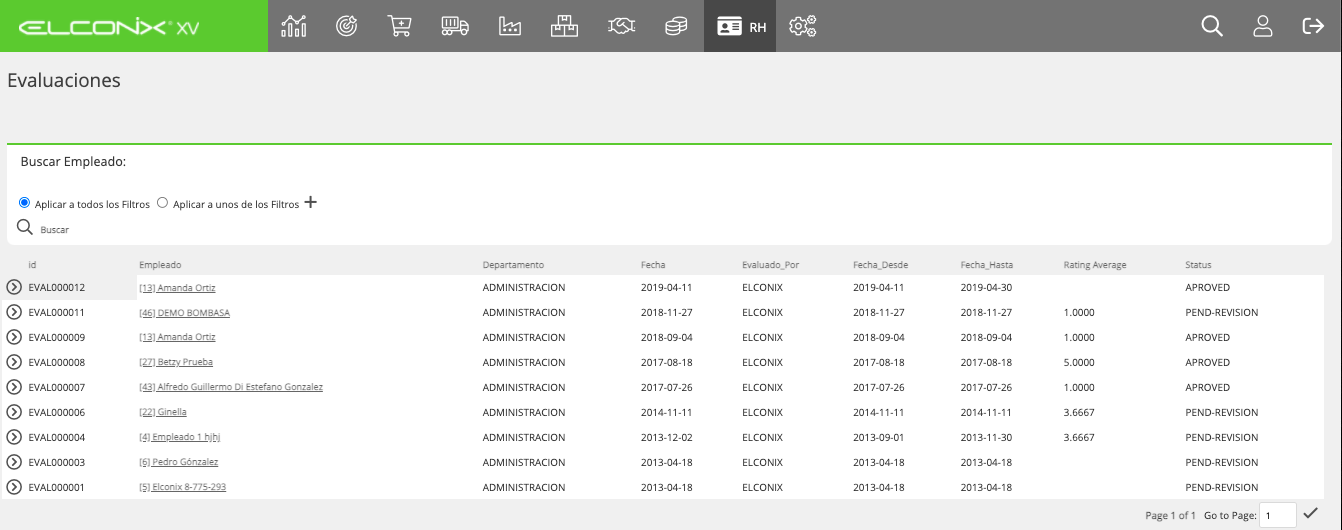This screenshot has width=1342, height=530.
Task: Confirm page jump with the checkmark icon
Action: click(x=1311, y=514)
